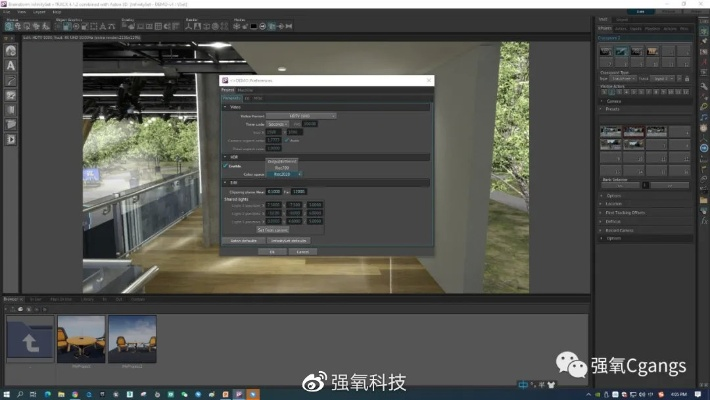The width and height of the screenshot is (710, 400).
Task: Open WeChat from the taskbar
Action: pyautogui.click(x=184, y=395)
